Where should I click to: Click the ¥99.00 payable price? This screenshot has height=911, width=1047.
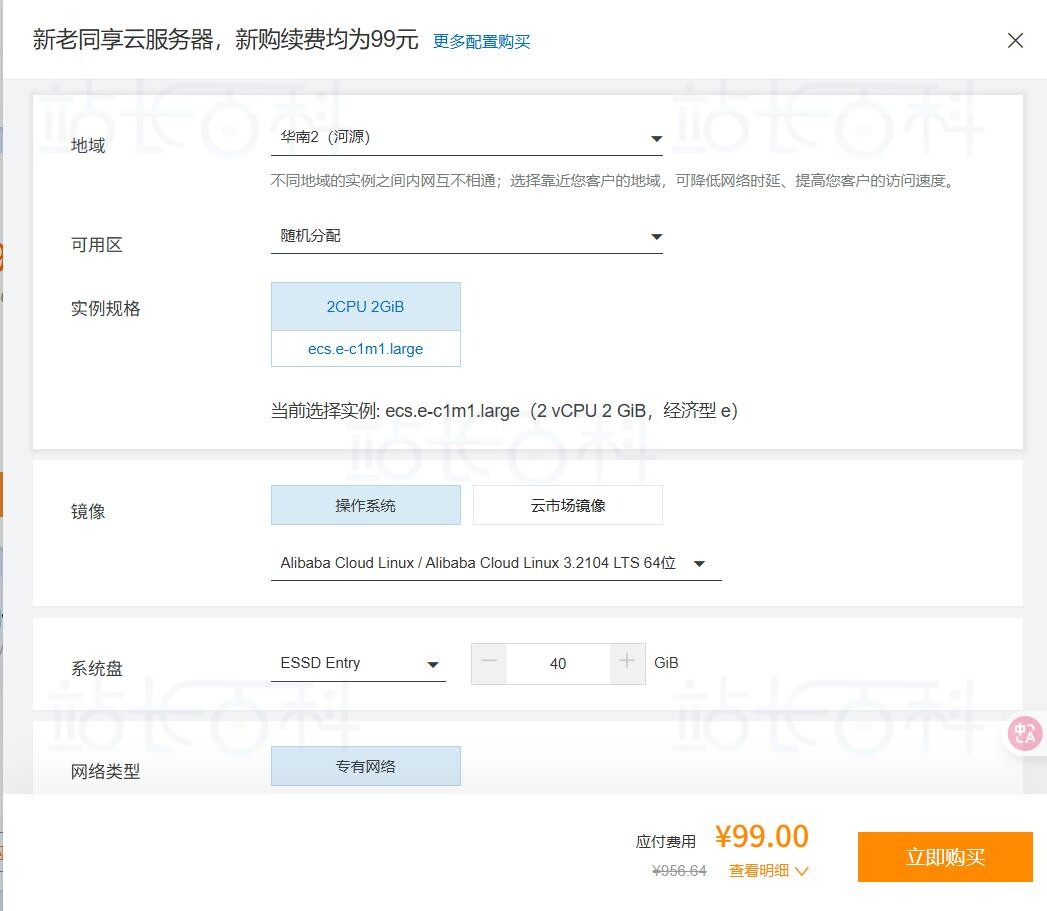(762, 836)
